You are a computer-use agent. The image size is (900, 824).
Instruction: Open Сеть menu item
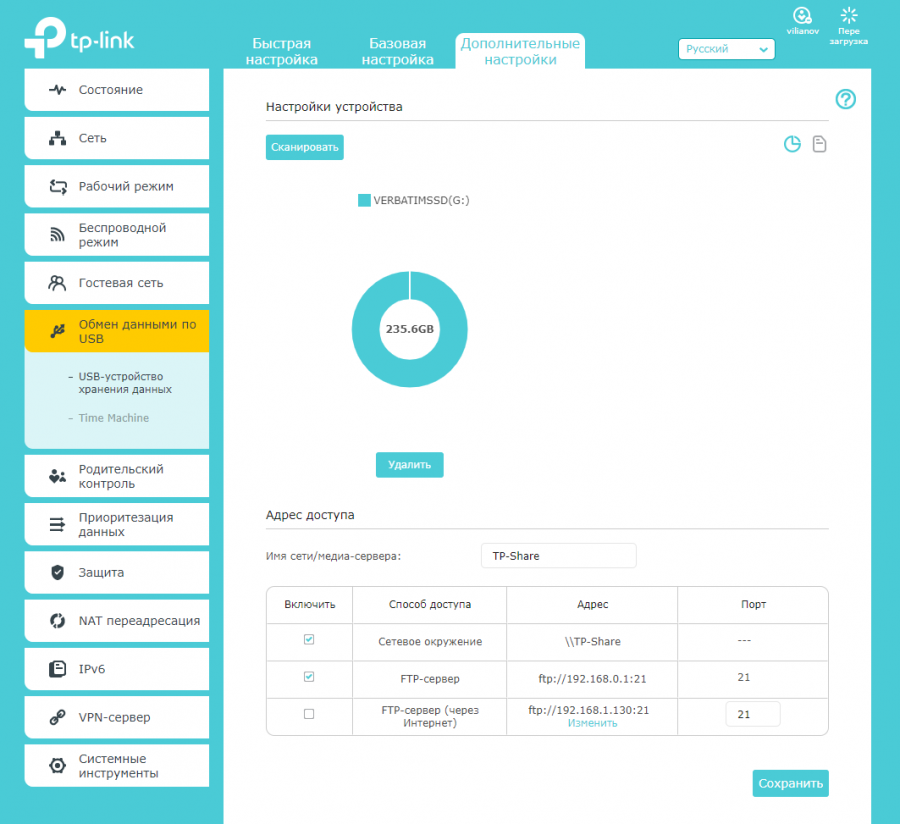(x=117, y=138)
